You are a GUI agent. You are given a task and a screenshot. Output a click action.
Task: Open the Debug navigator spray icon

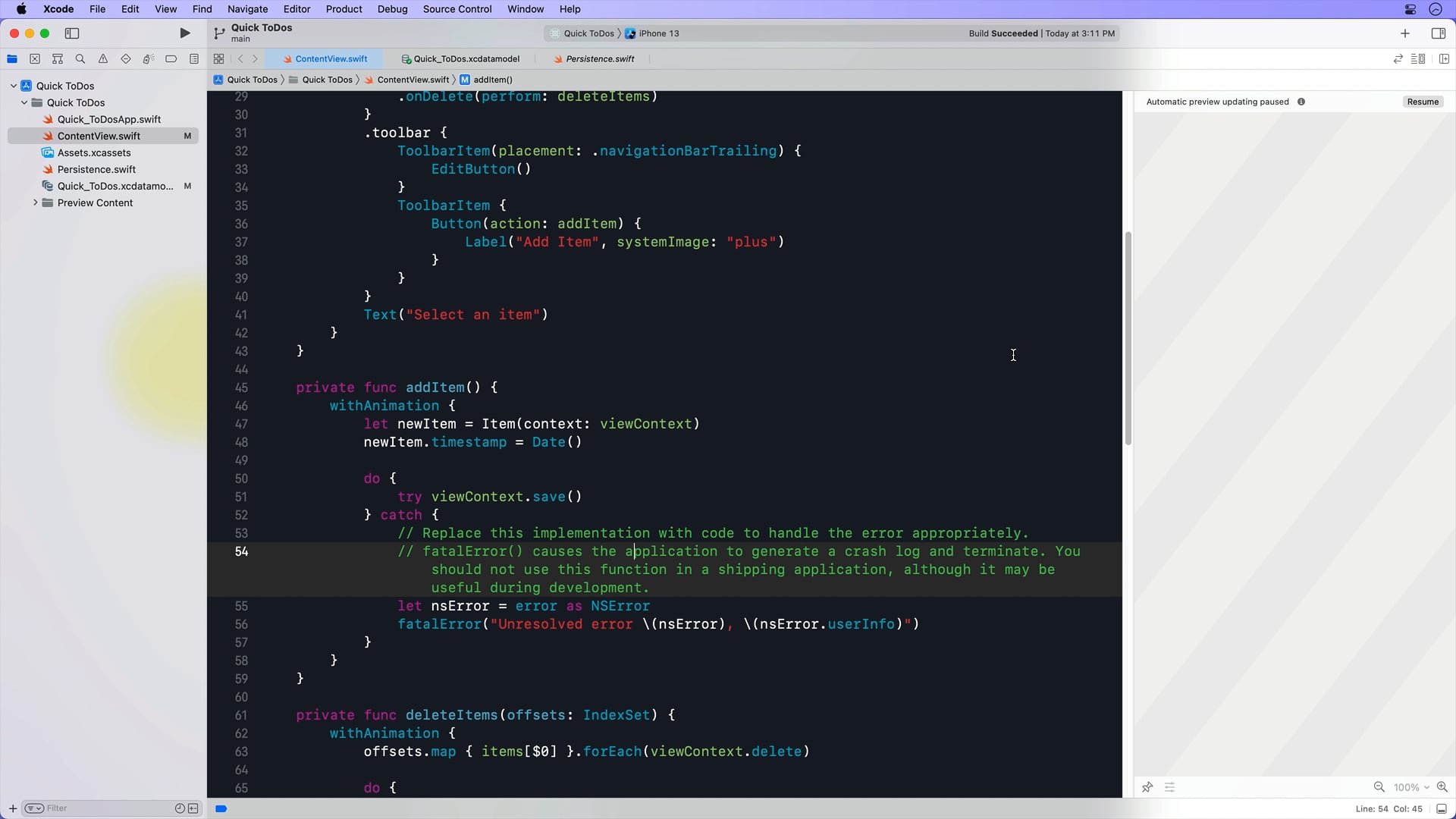click(149, 59)
